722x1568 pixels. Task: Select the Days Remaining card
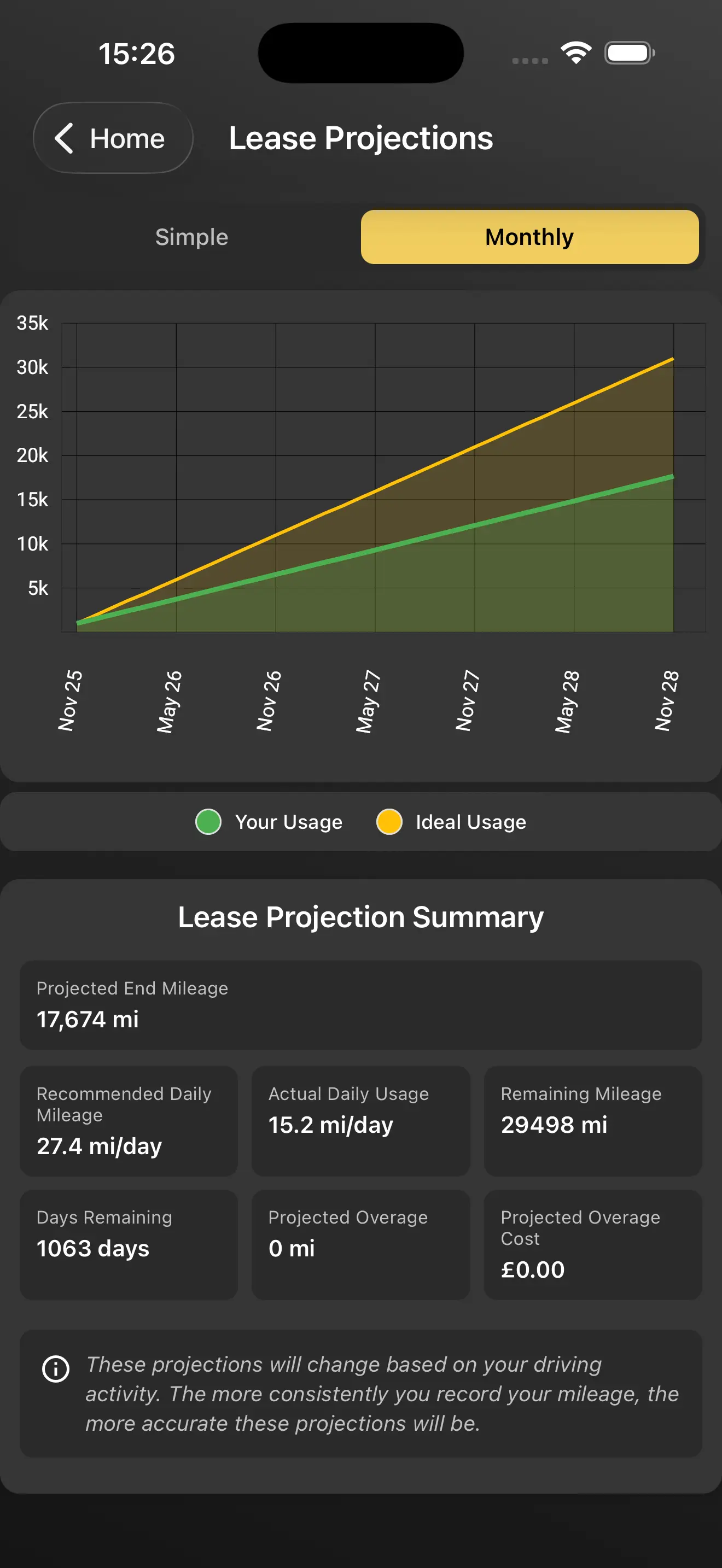pos(129,1244)
